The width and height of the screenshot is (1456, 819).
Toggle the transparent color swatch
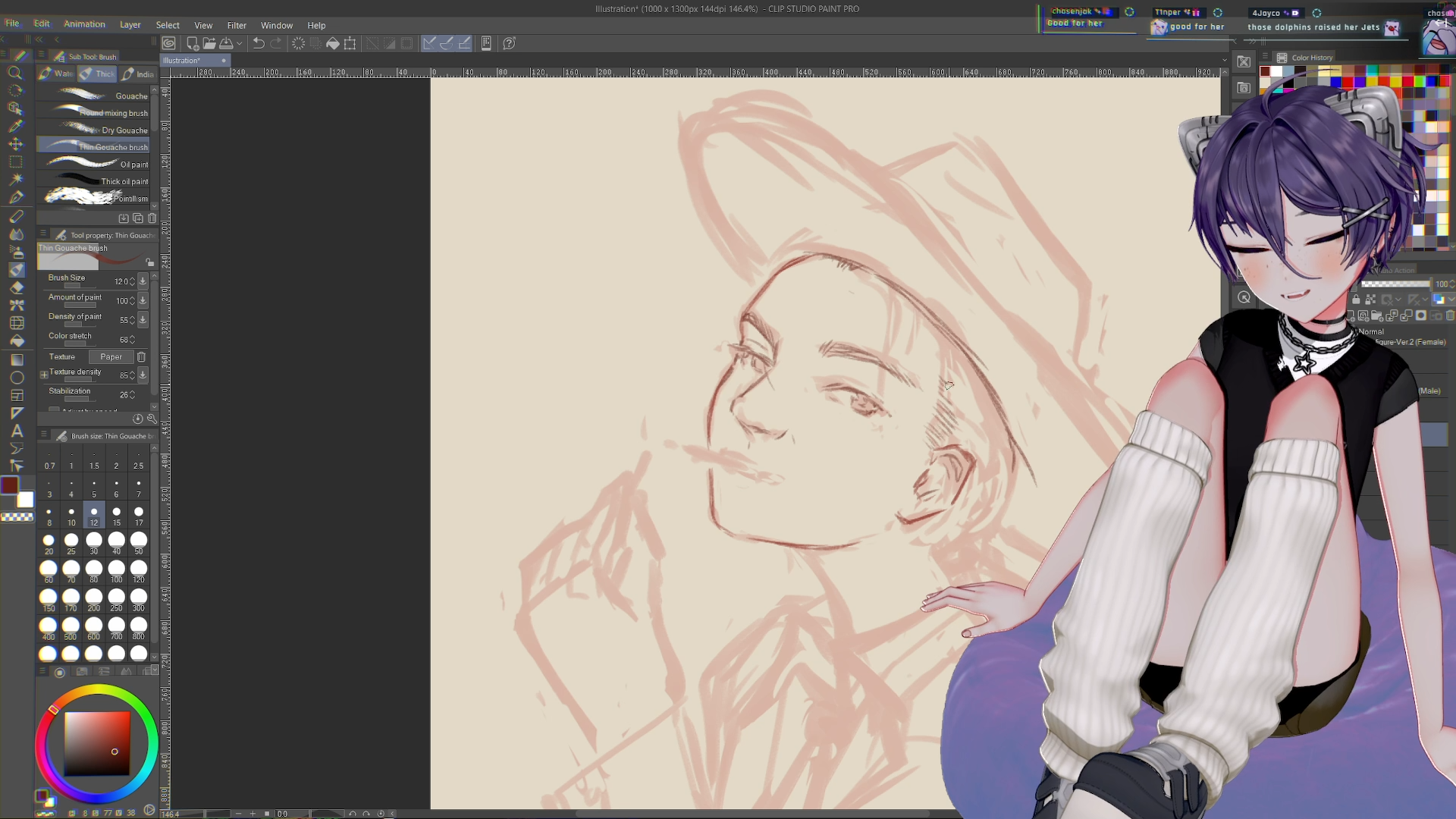tap(17, 517)
